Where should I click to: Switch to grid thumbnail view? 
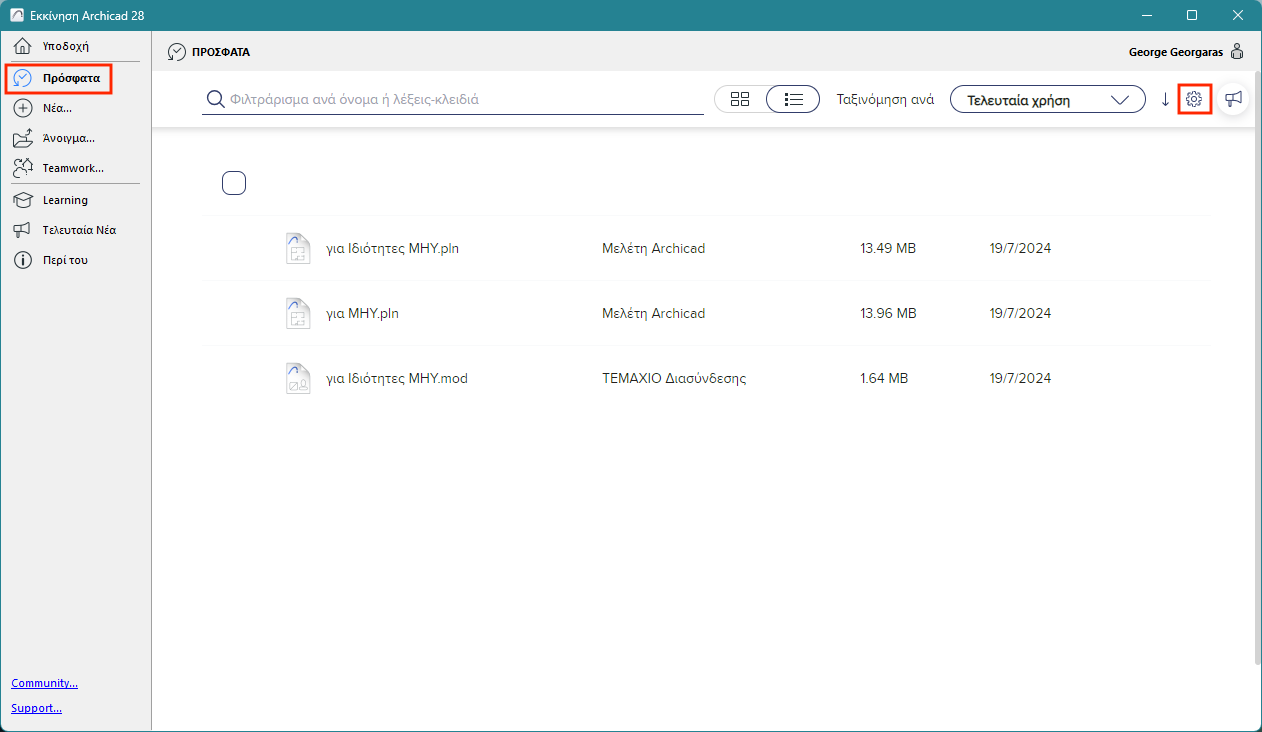tap(740, 99)
